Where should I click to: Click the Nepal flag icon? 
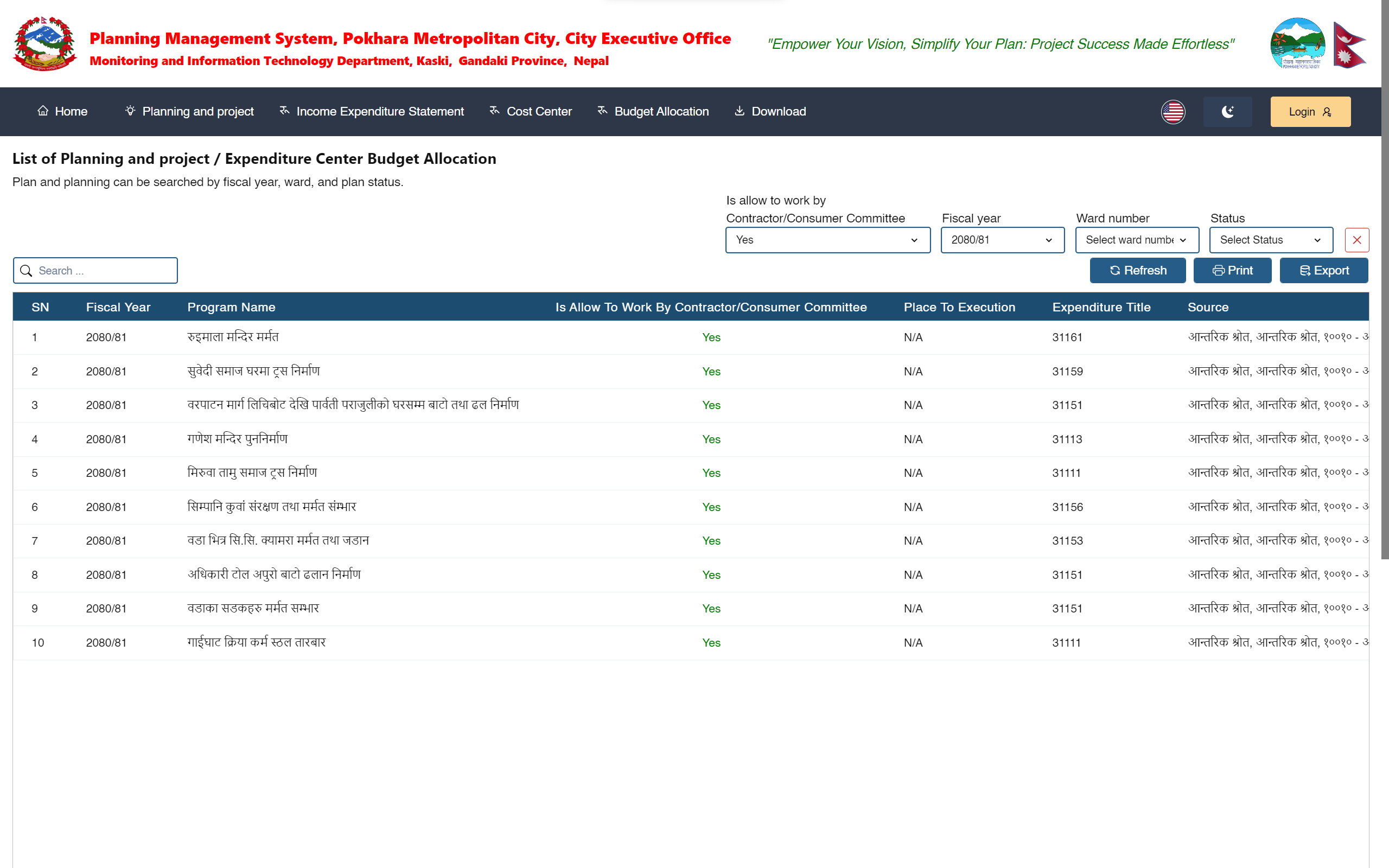click(1349, 45)
